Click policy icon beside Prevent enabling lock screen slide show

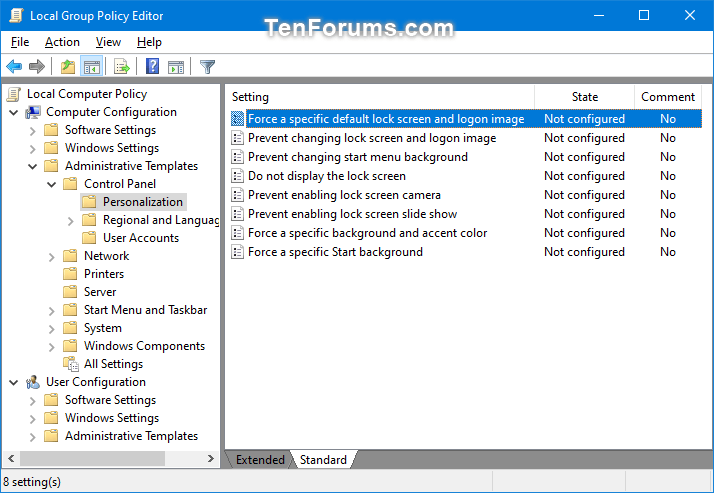[237, 214]
